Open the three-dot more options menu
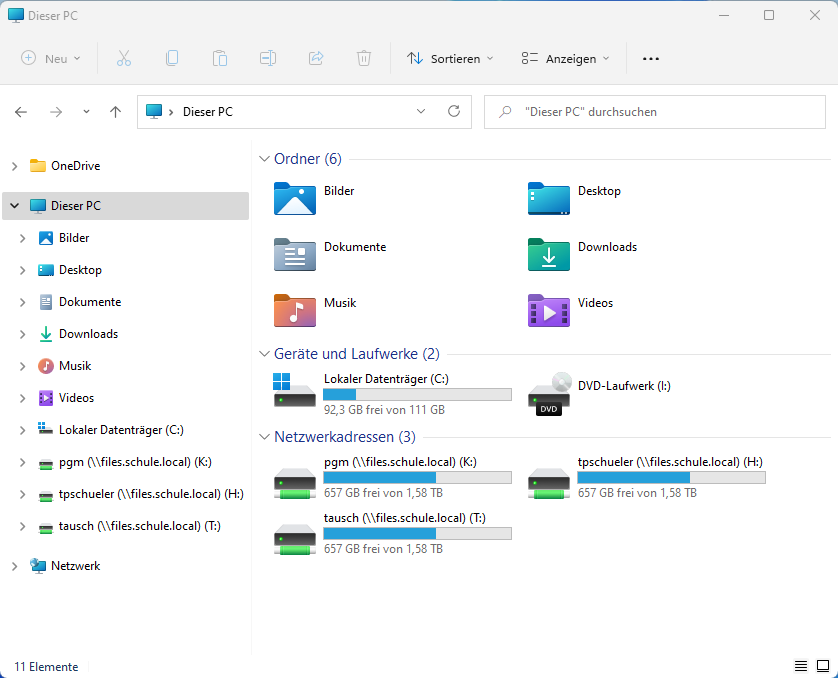This screenshot has height=678, width=838. click(x=650, y=59)
